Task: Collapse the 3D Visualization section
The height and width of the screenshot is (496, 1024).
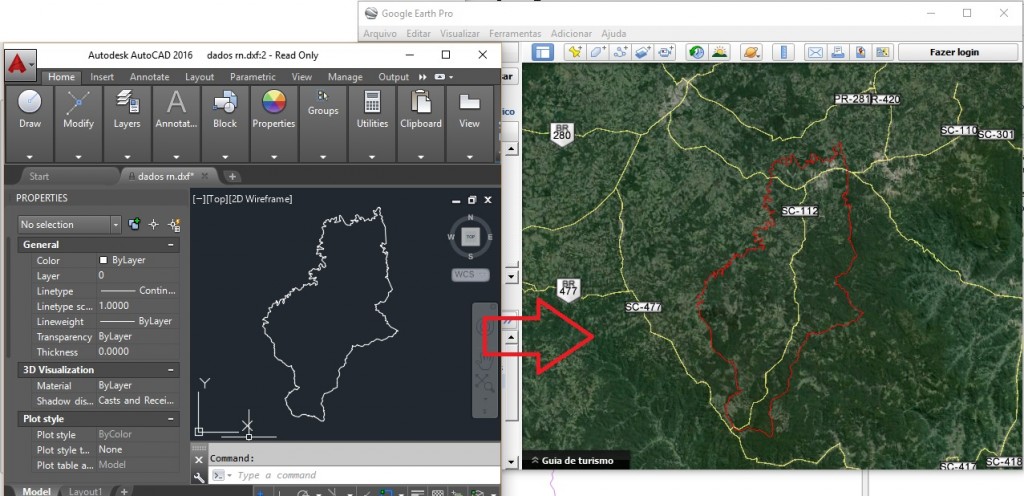Action: [171, 370]
